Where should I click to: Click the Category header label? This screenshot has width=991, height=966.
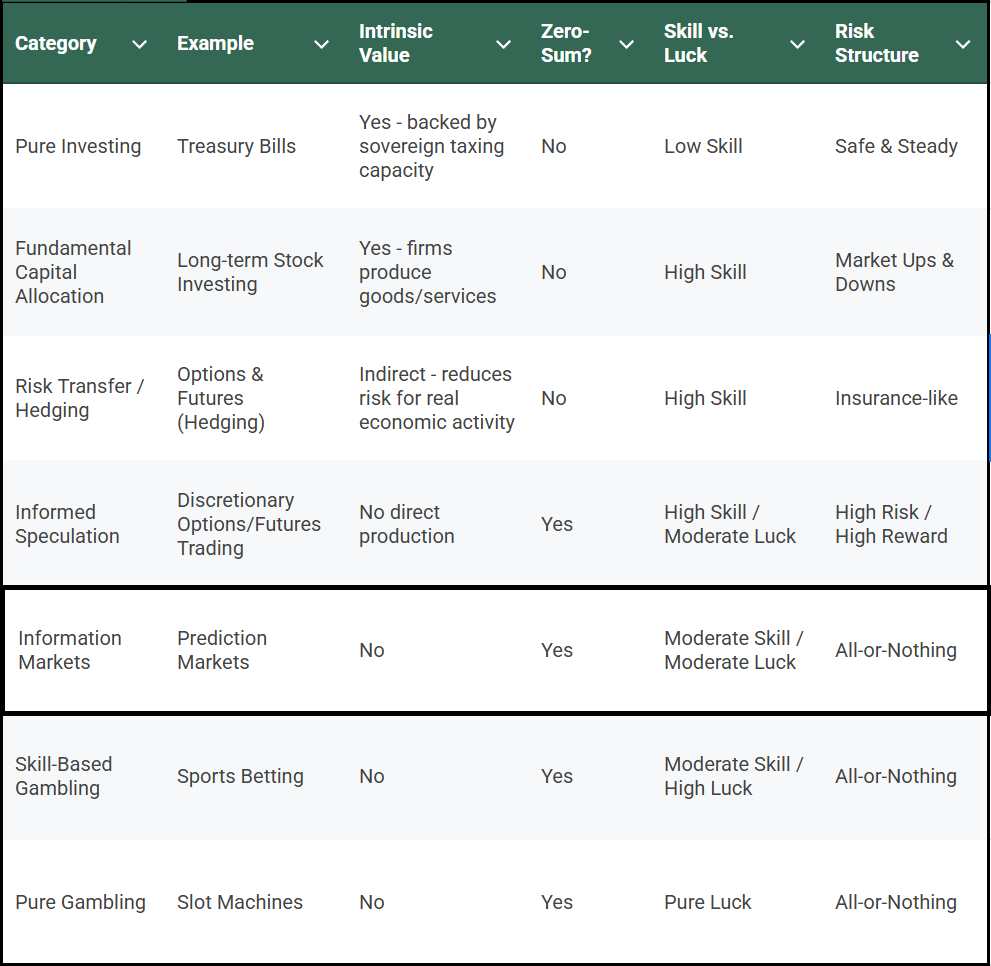(x=56, y=44)
